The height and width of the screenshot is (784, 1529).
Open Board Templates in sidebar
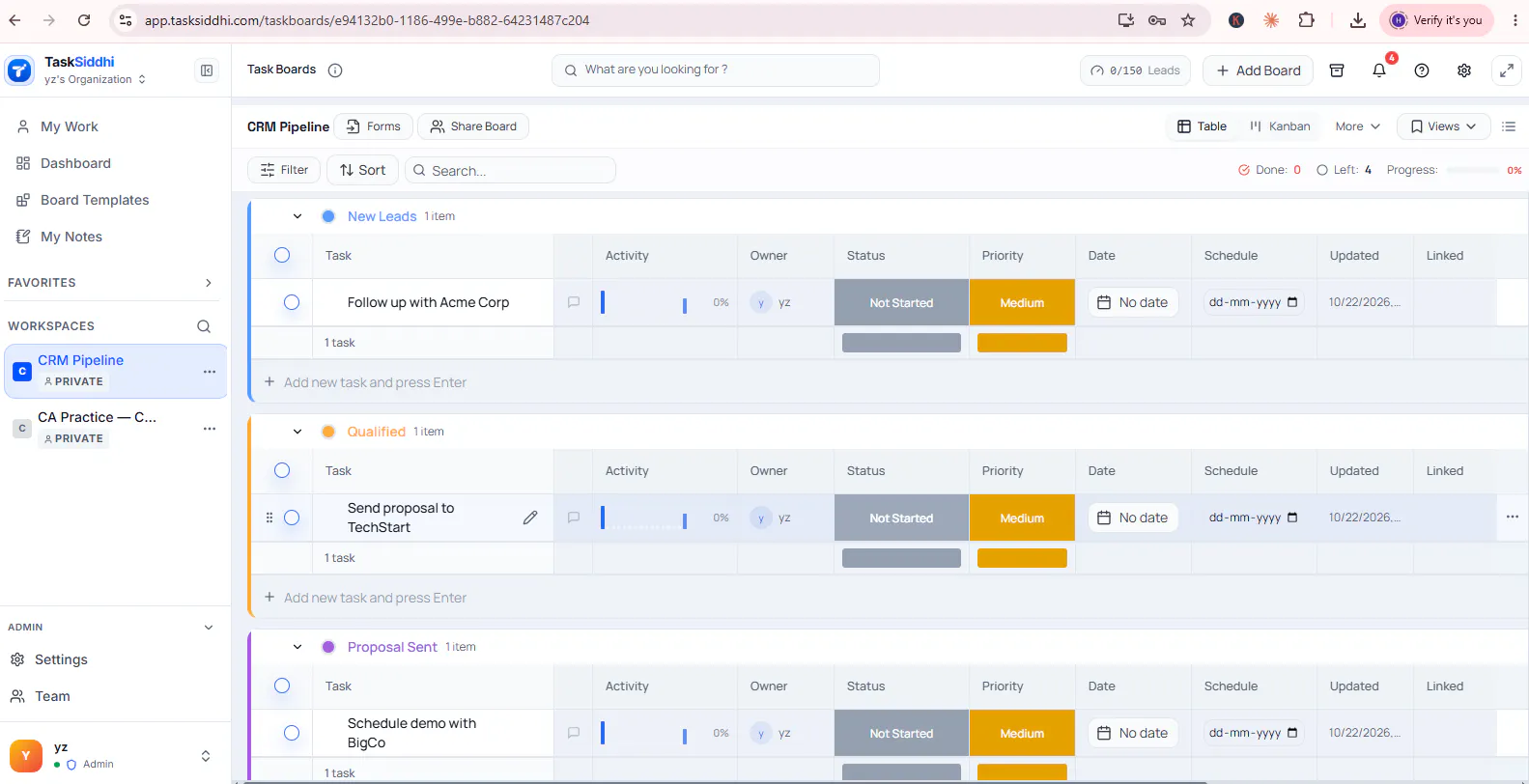click(95, 200)
